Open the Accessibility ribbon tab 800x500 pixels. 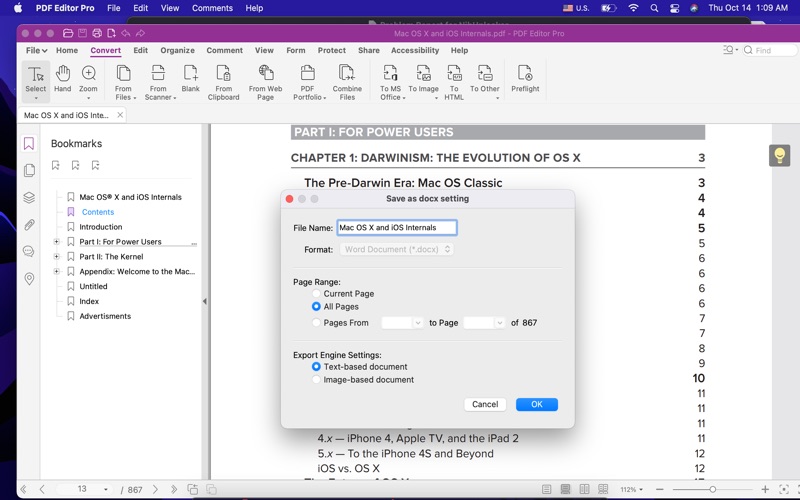[x=415, y=50]
